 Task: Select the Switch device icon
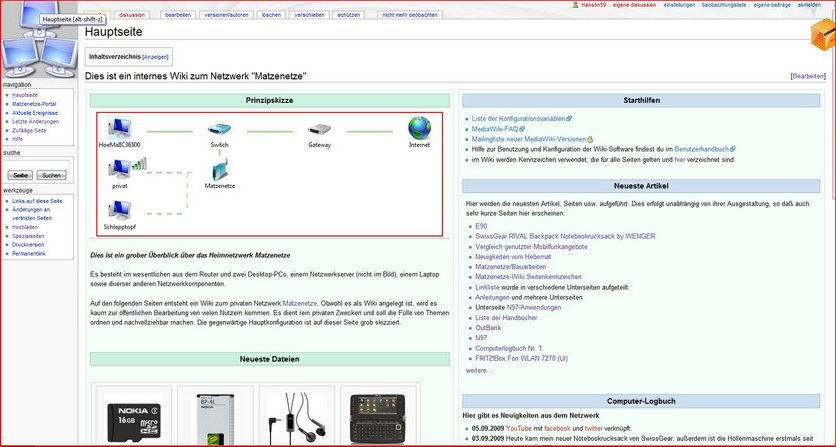tap(219, 129)
